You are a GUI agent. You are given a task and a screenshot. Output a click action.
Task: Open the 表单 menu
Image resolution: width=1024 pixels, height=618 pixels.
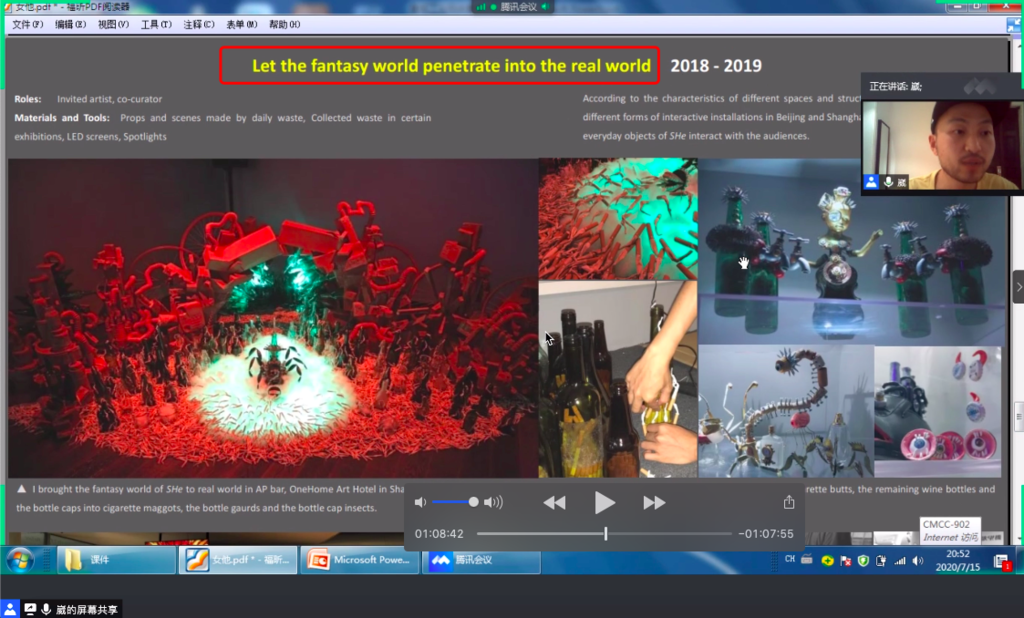242,25
